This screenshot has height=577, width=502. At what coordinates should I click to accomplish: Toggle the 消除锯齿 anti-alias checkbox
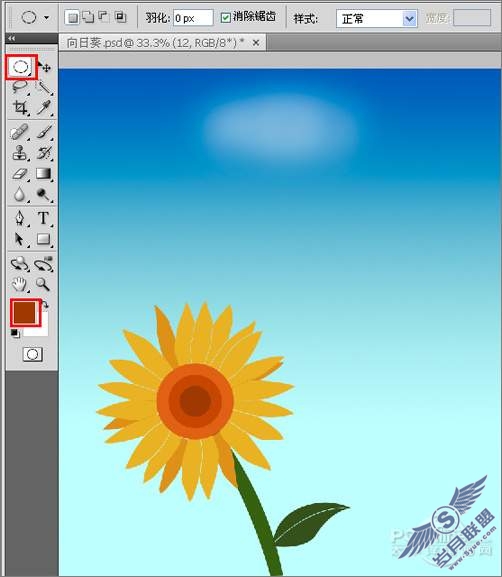point(225,17)
